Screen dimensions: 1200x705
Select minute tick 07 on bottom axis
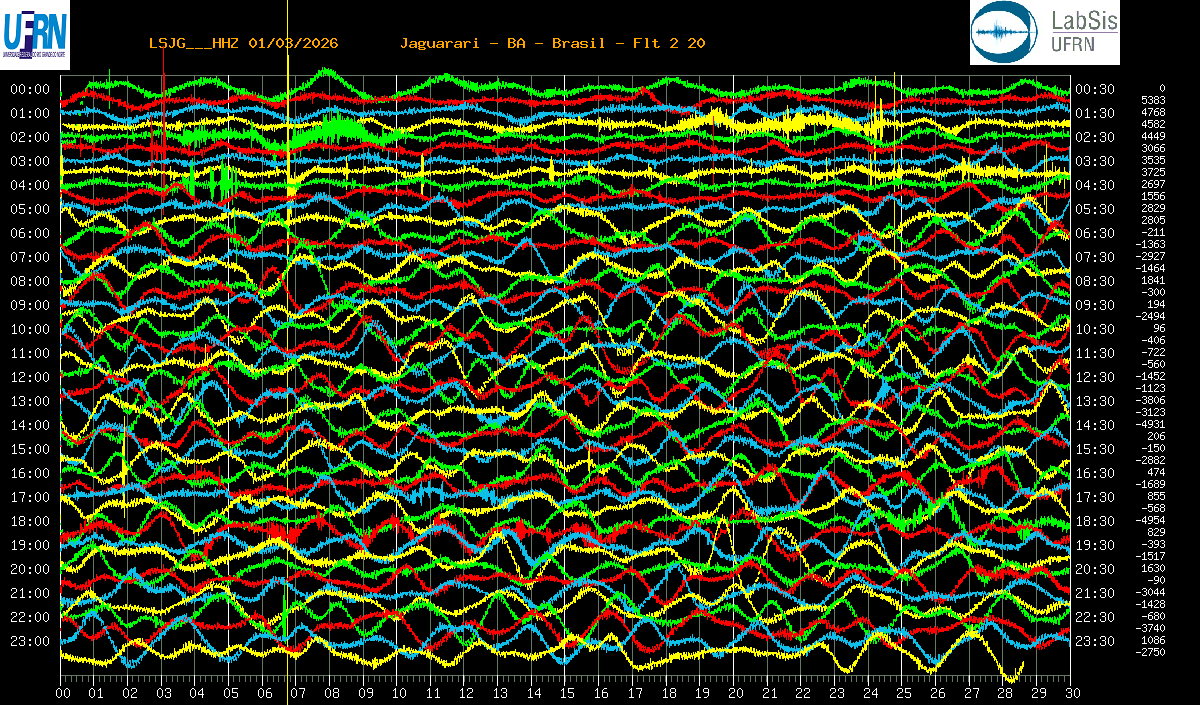coord(298,692)
